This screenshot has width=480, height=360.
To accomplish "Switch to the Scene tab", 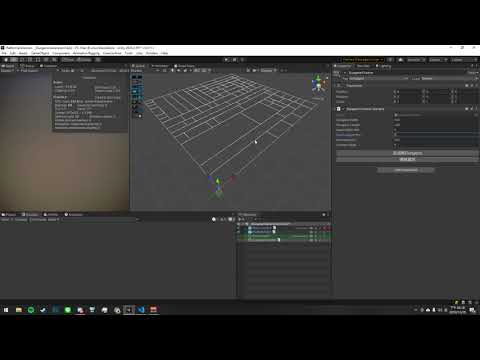I will (138, 66).
